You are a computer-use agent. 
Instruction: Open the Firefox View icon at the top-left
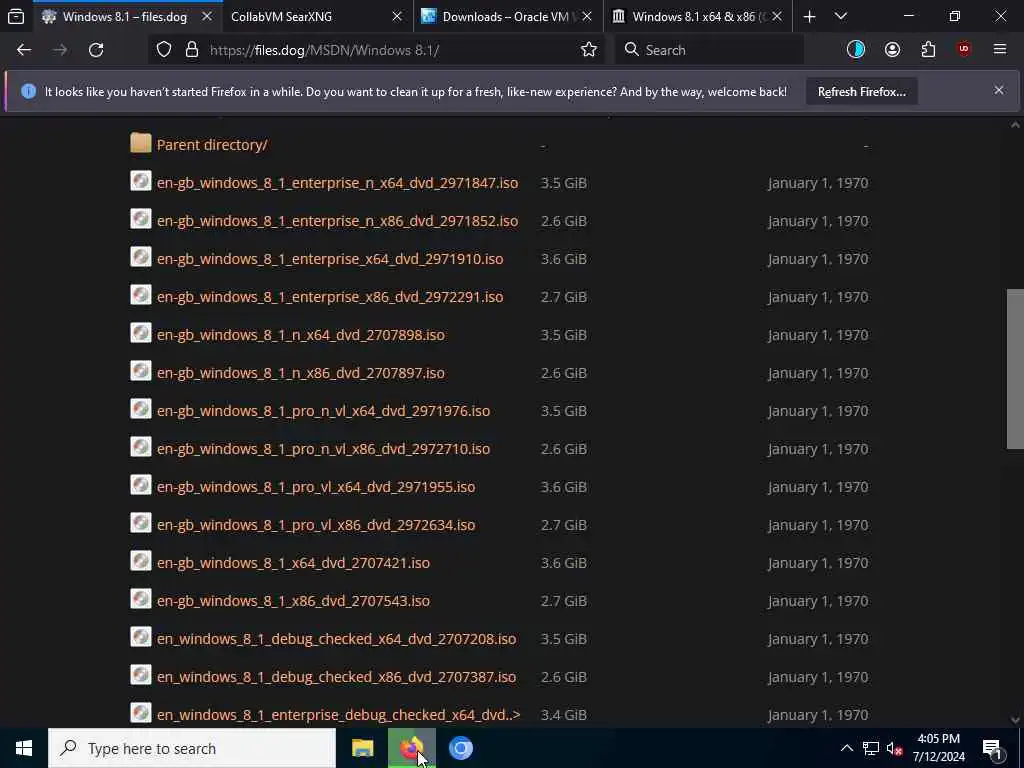pos(16,16)
